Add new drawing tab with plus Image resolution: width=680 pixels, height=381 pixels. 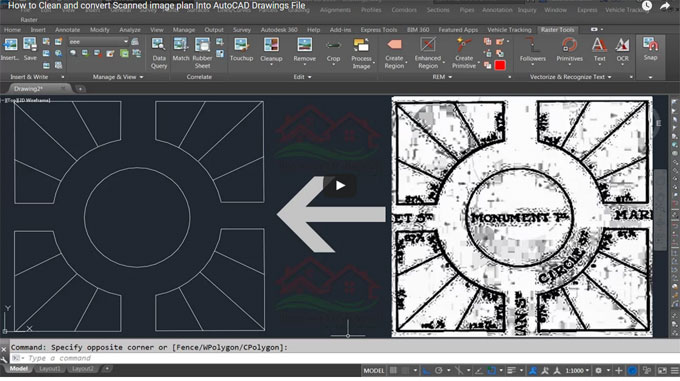click(x=80, y=89)
